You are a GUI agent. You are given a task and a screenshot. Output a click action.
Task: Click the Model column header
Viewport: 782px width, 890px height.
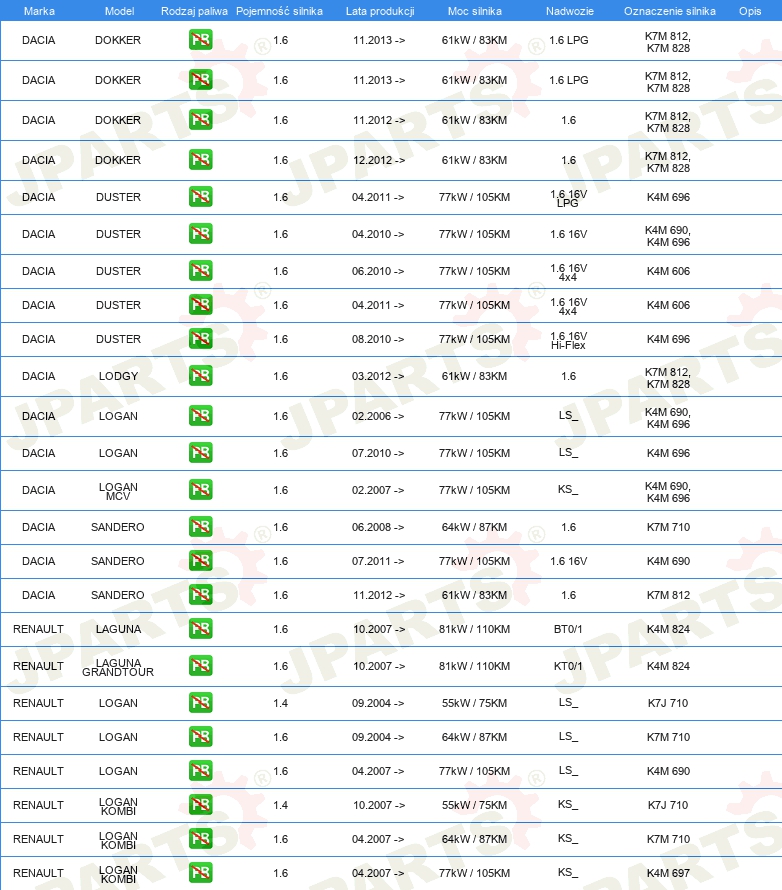pyautogui.click(x=119, y=11)
